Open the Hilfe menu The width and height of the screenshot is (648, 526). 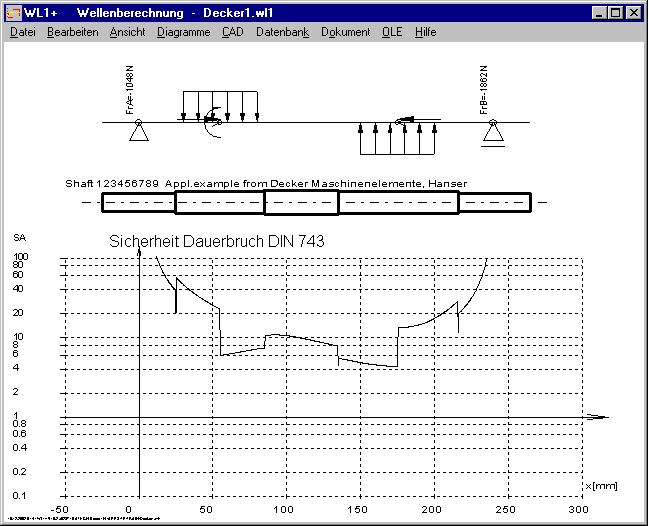pyautogui.click(x=425, y=32)
